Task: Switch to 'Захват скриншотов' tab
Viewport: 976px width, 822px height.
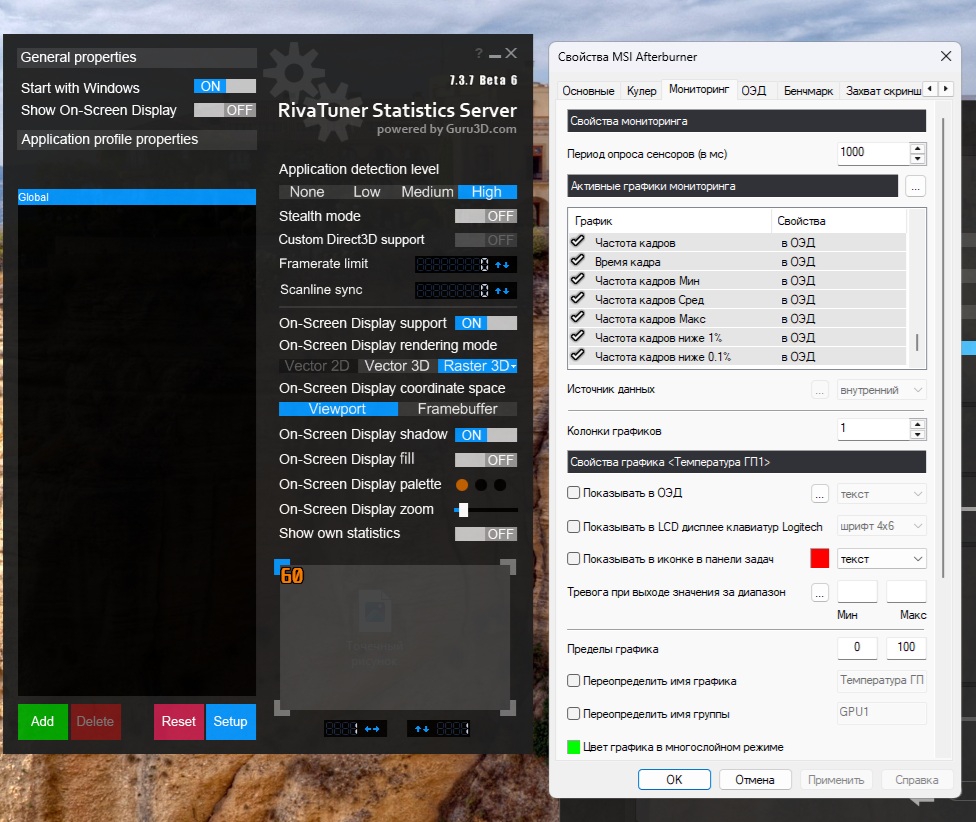Action: pyautogui.click(x=883, y=91)
